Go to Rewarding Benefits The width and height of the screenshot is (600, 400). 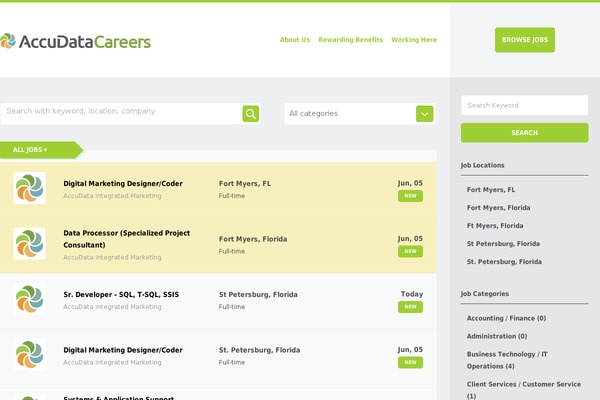[351, 39]
